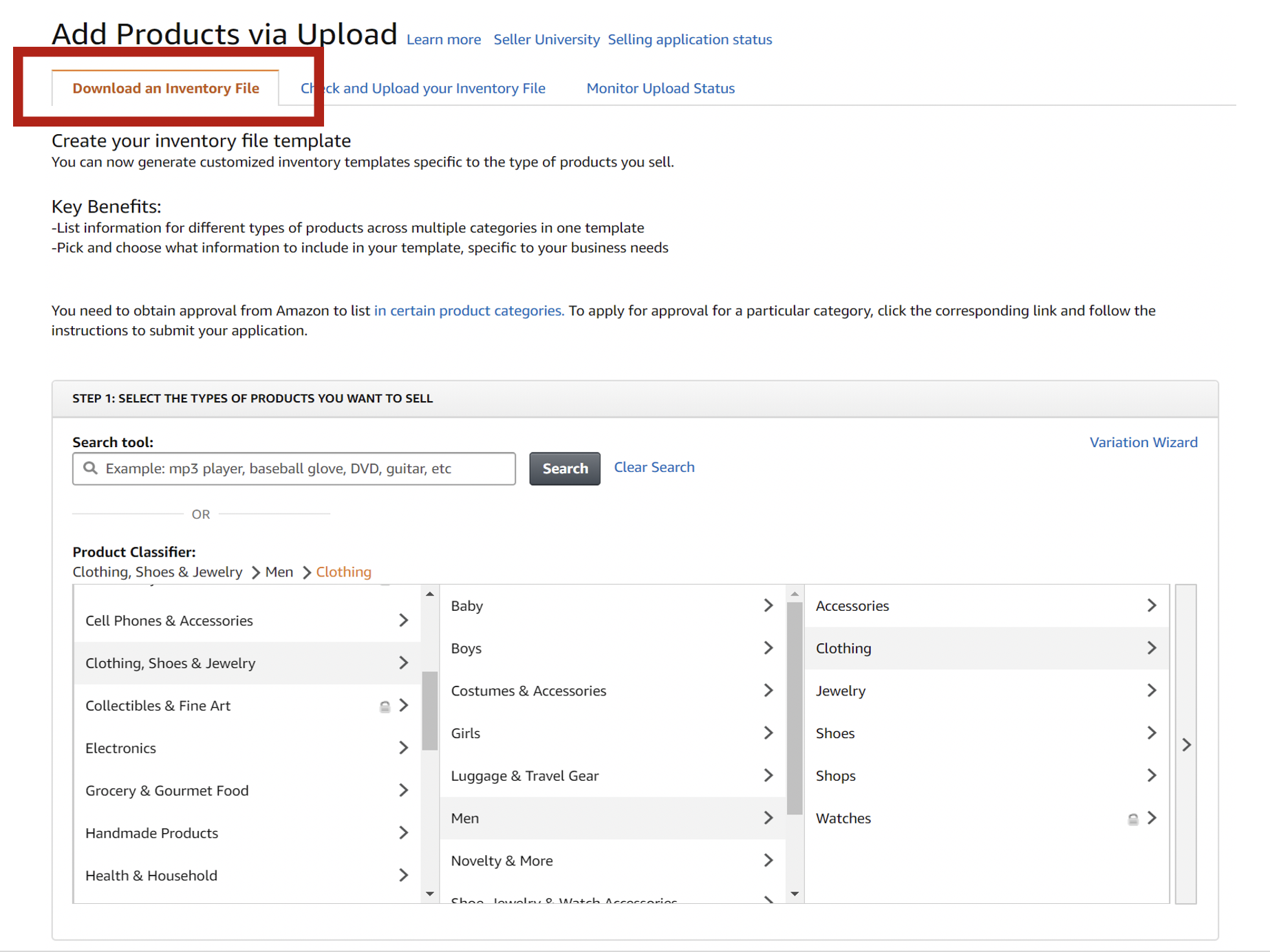
Task: Open the Variation Wizard link
Action: coord(1143,442)
